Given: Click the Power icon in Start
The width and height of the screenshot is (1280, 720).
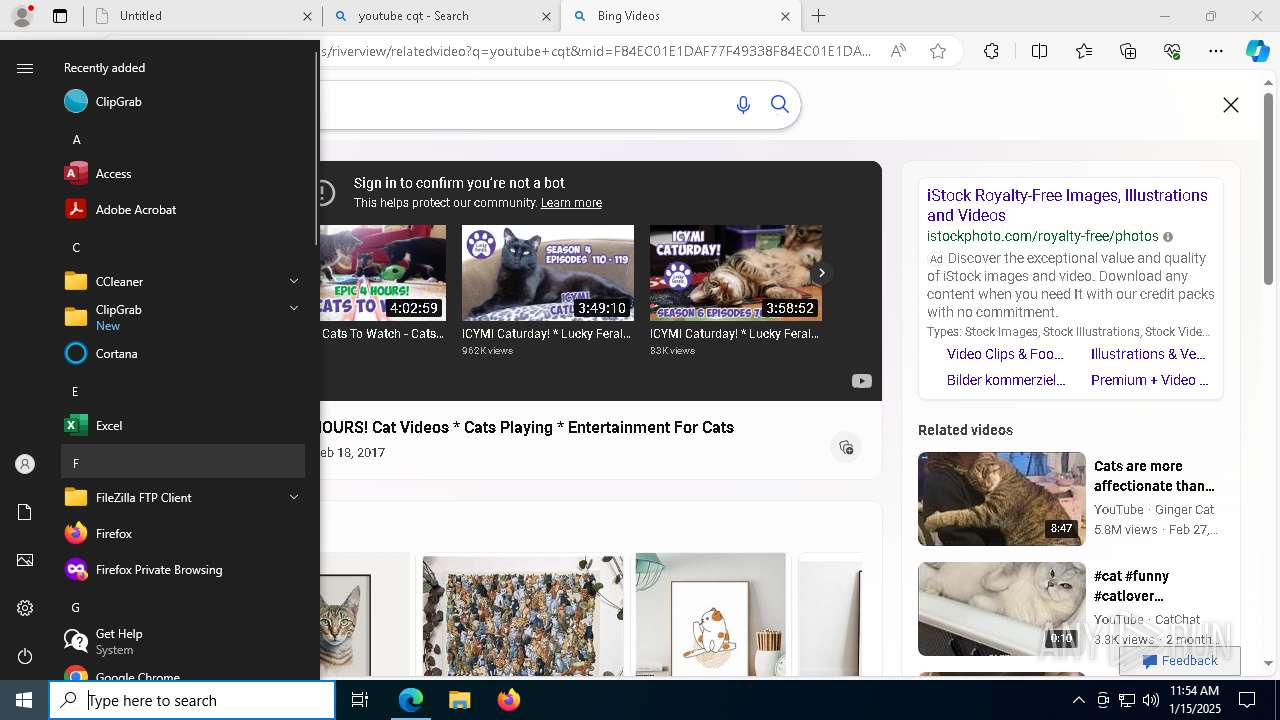Looking at the screenshot, I should pos(25,656).
